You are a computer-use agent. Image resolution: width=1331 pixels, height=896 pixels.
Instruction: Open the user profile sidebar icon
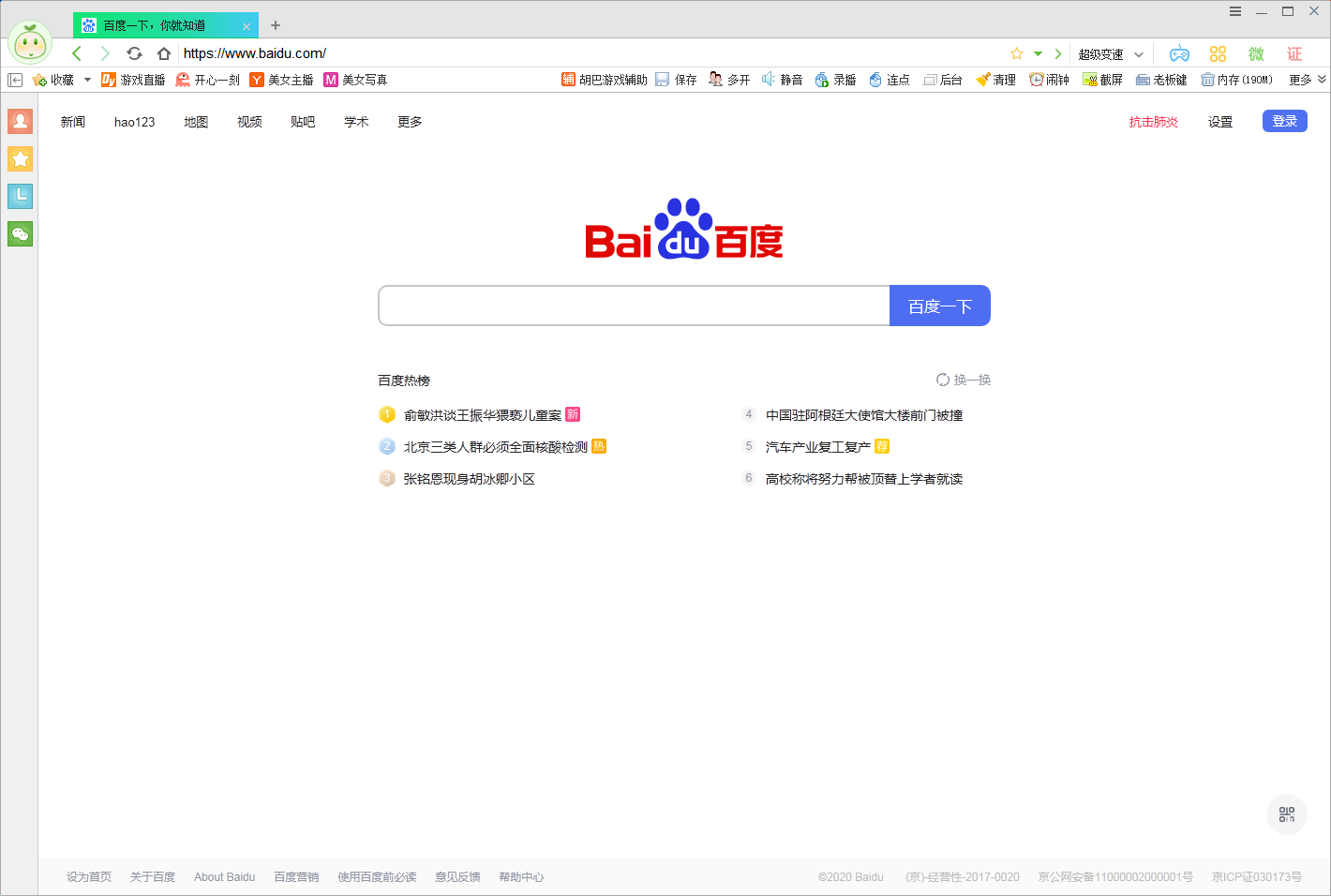[x=20, y=121]
